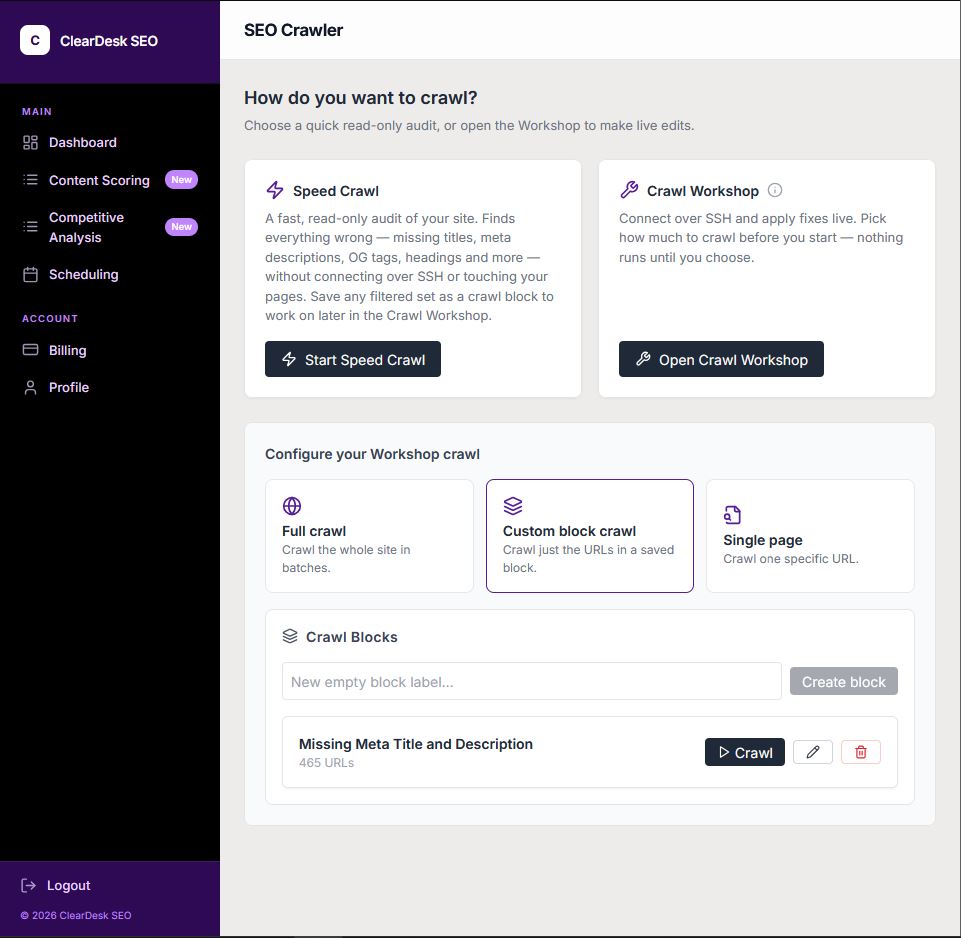Choose the Single page crawl option
The width and height of the screenshot is (961, 938).
(810, 536)
